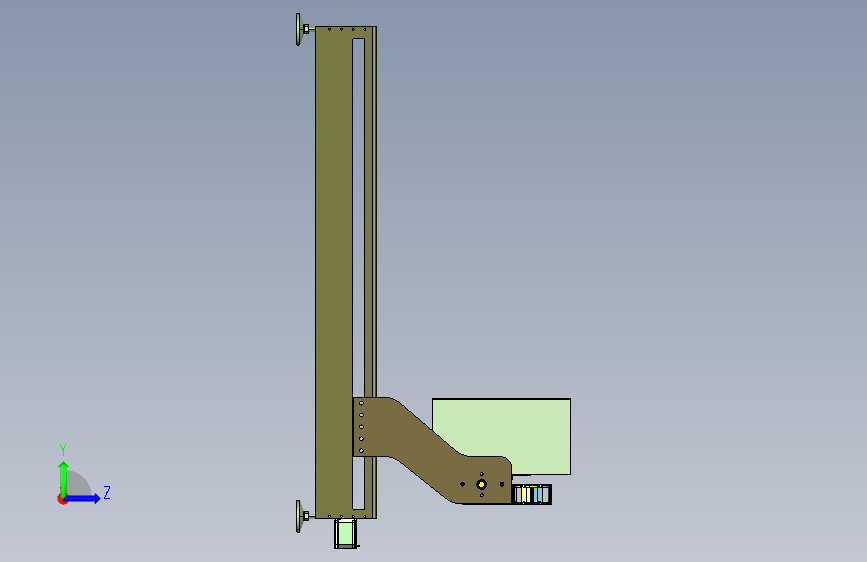Click the 'Y' axis label text

click(63, 450)
